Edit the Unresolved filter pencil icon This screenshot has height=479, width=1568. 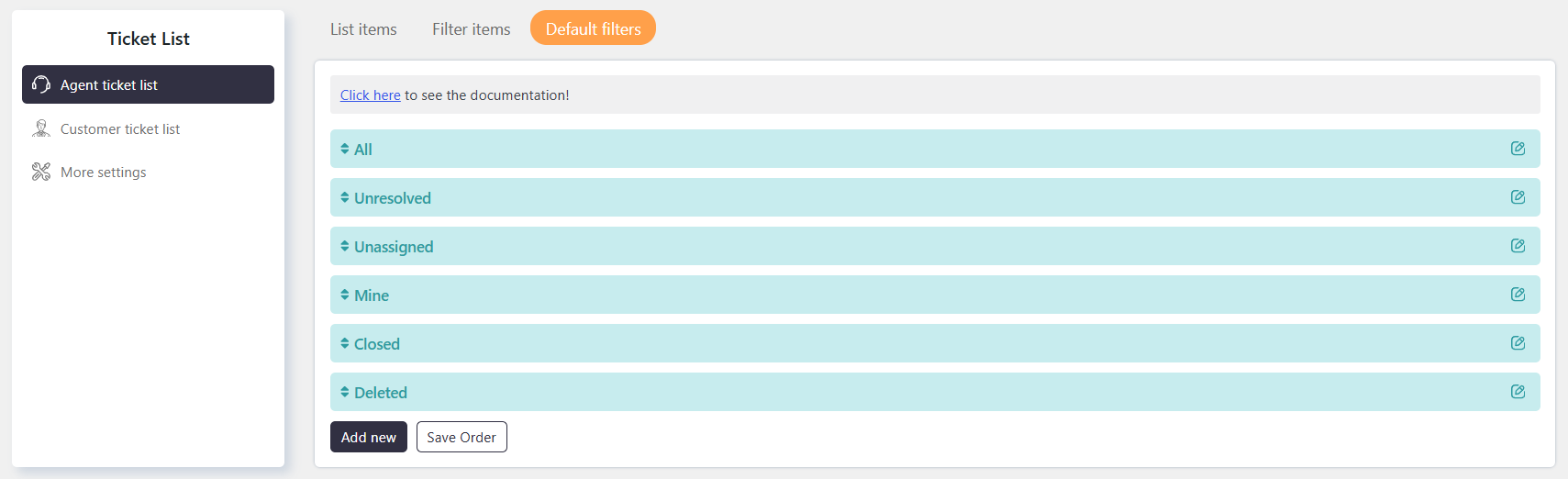[1518, 197]
